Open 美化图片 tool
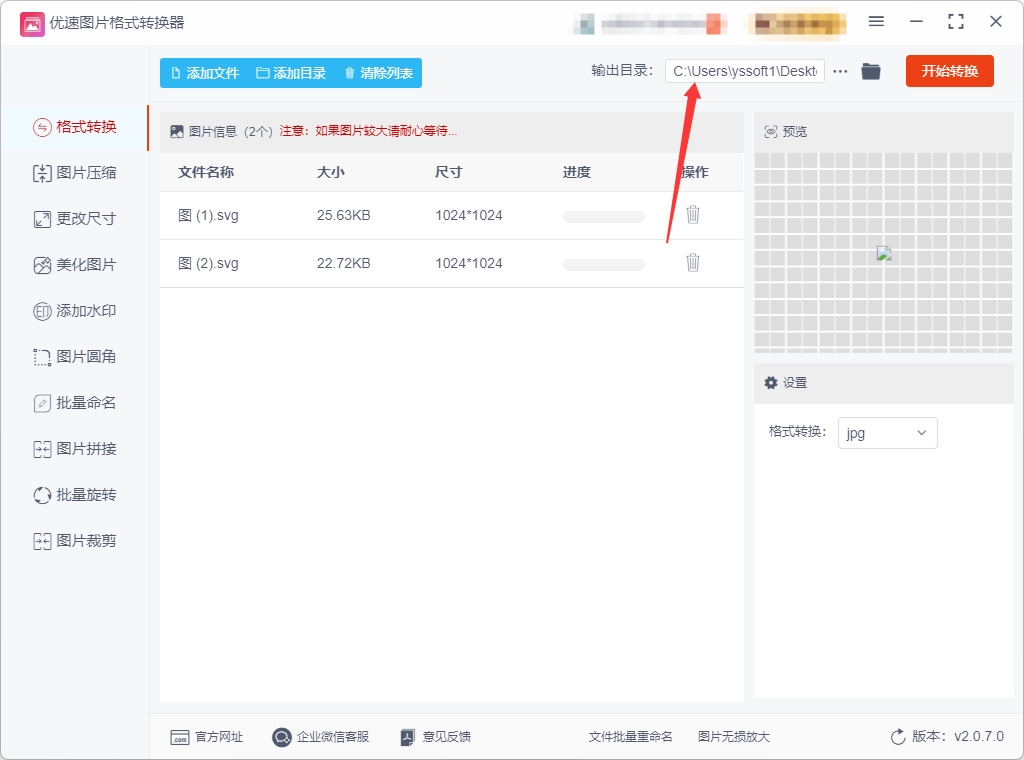The width and height of the screenshot is (1024, 760). click(75, 265)
